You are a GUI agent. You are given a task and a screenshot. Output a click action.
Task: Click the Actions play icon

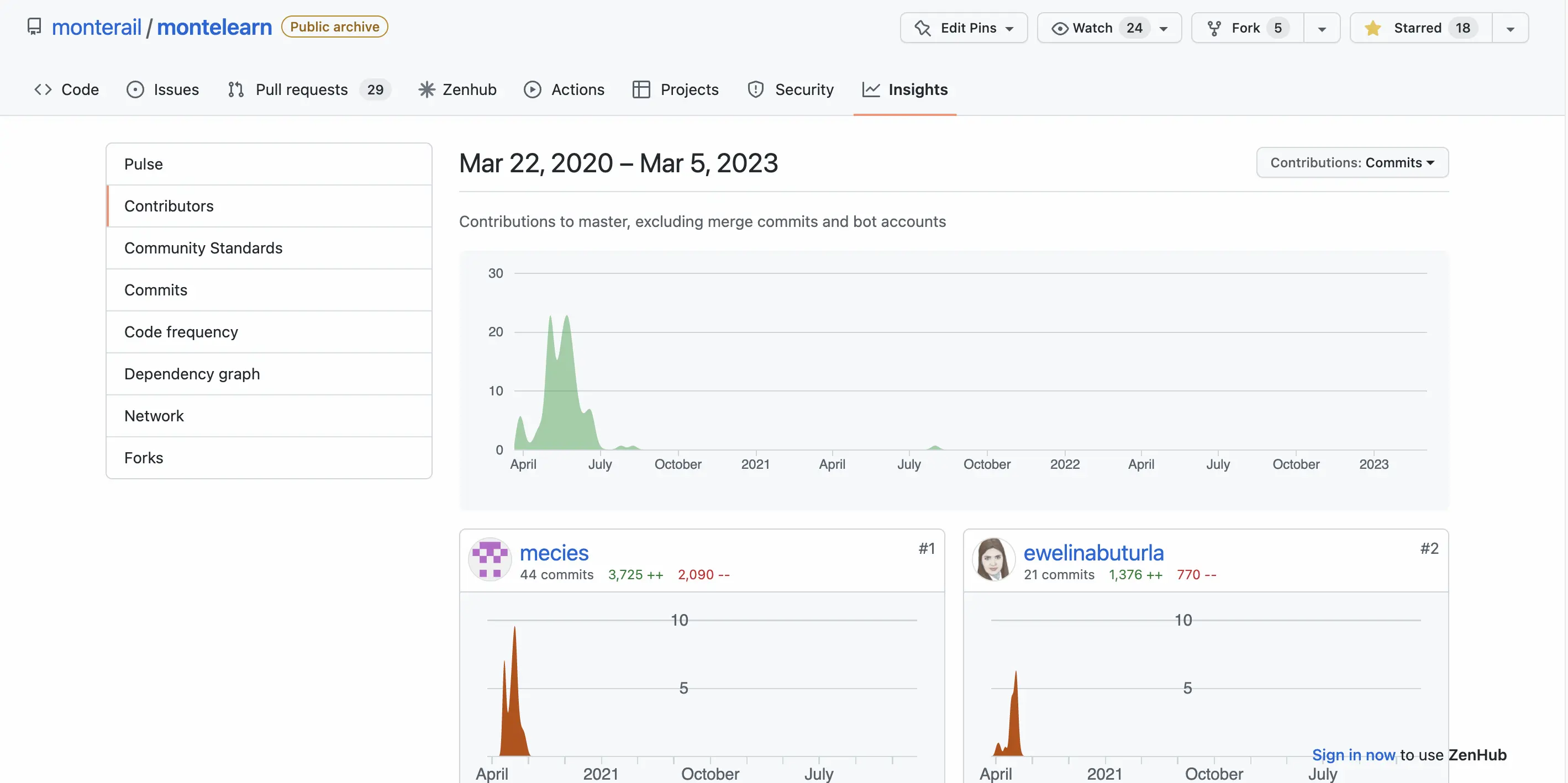(533, 89)
